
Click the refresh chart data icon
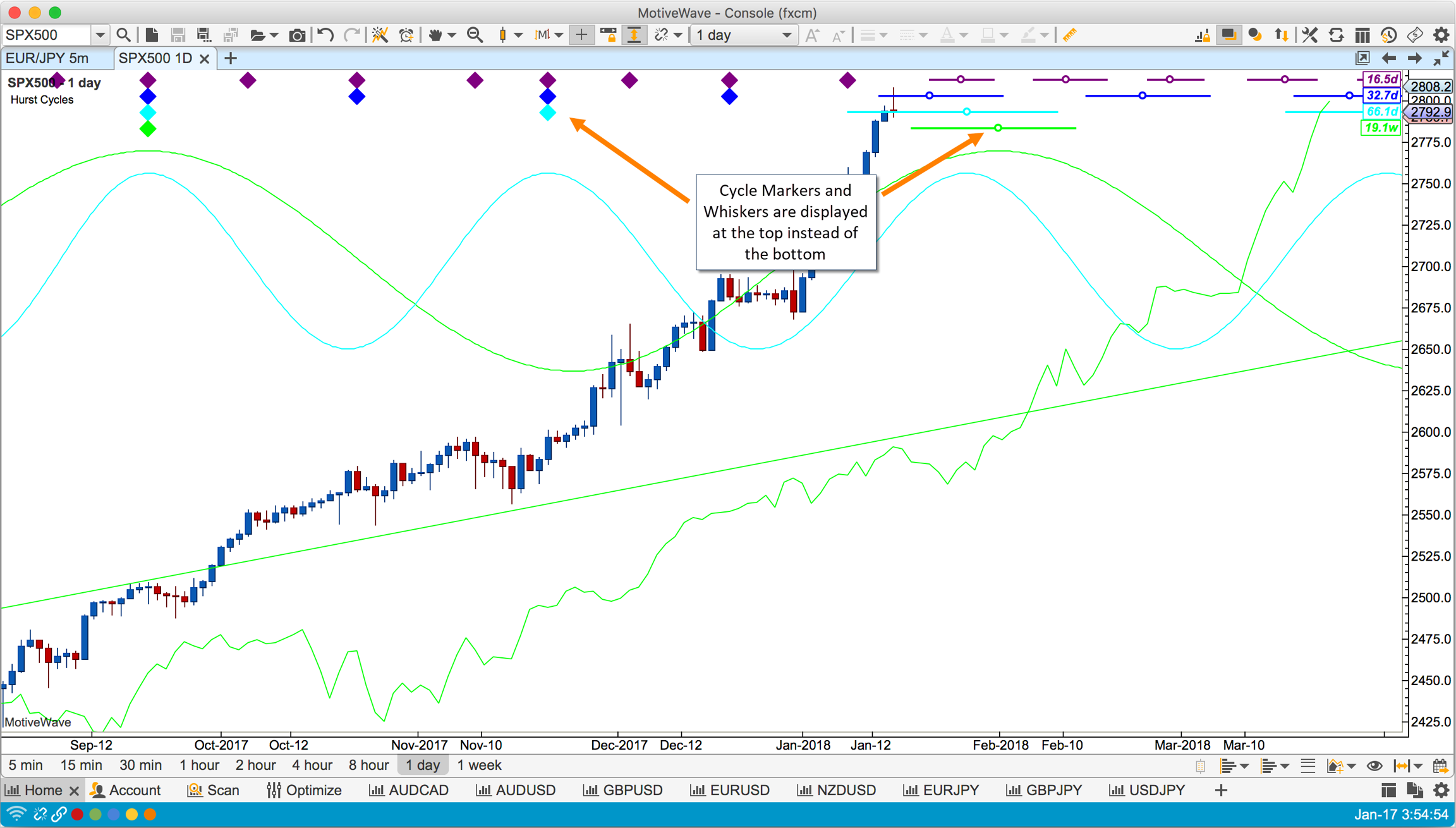pos(1336,35)
